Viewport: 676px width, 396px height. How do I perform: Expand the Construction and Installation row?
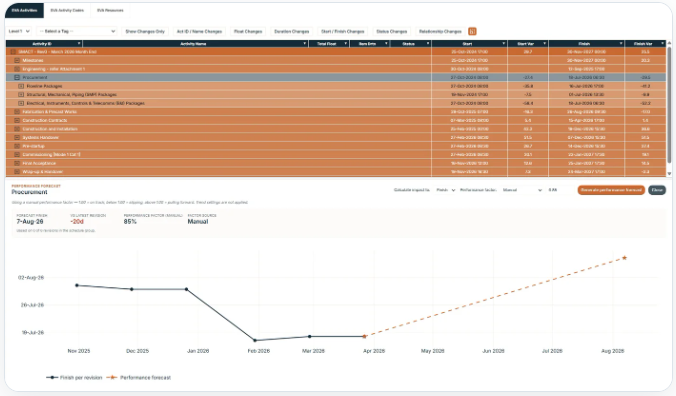point(17,129)
